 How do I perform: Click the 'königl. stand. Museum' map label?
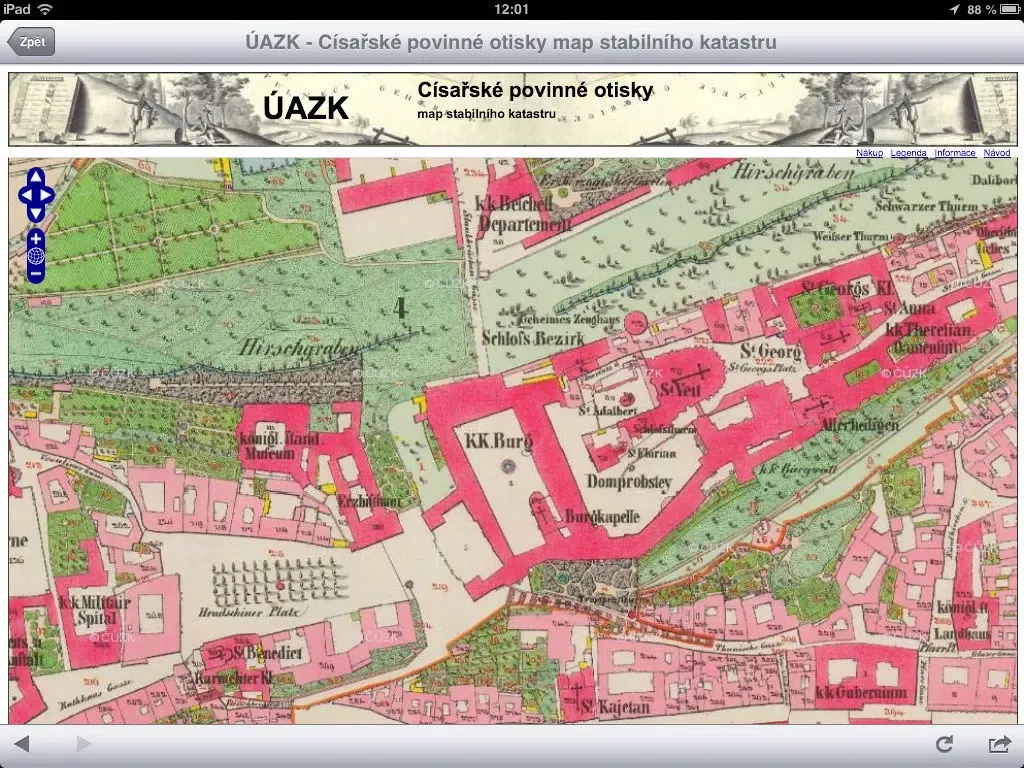pos(279,445)
